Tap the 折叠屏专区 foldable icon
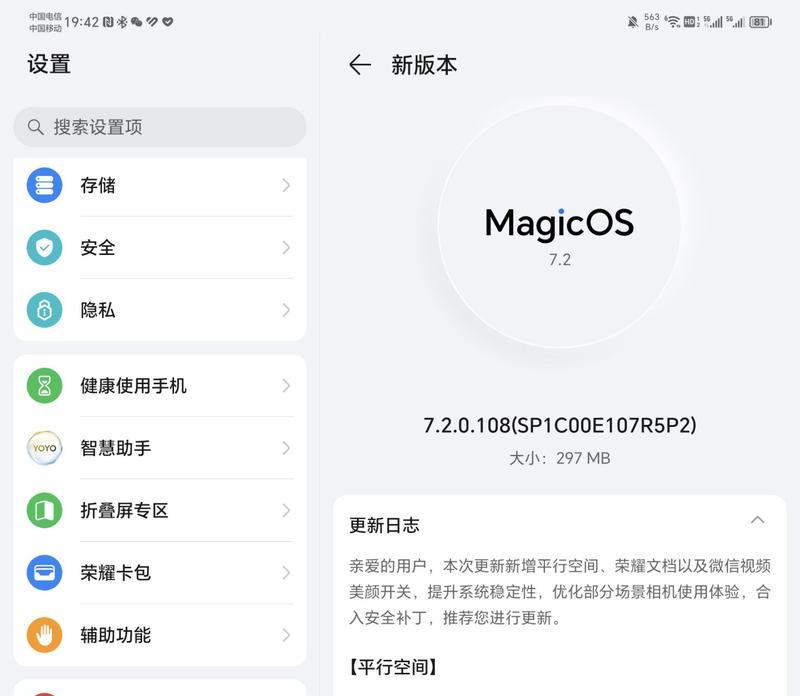The image size is (800, 696). [44, 510]
